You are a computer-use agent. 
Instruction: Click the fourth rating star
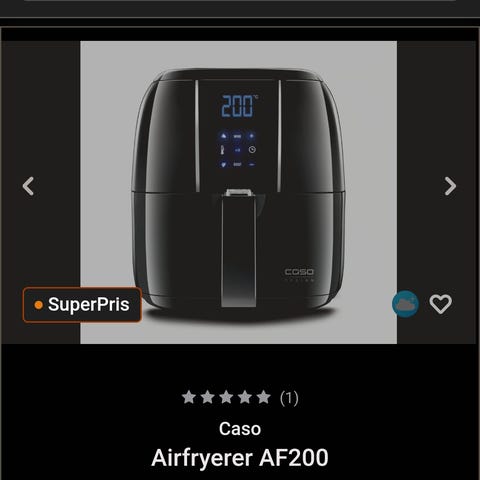point(245,397)
